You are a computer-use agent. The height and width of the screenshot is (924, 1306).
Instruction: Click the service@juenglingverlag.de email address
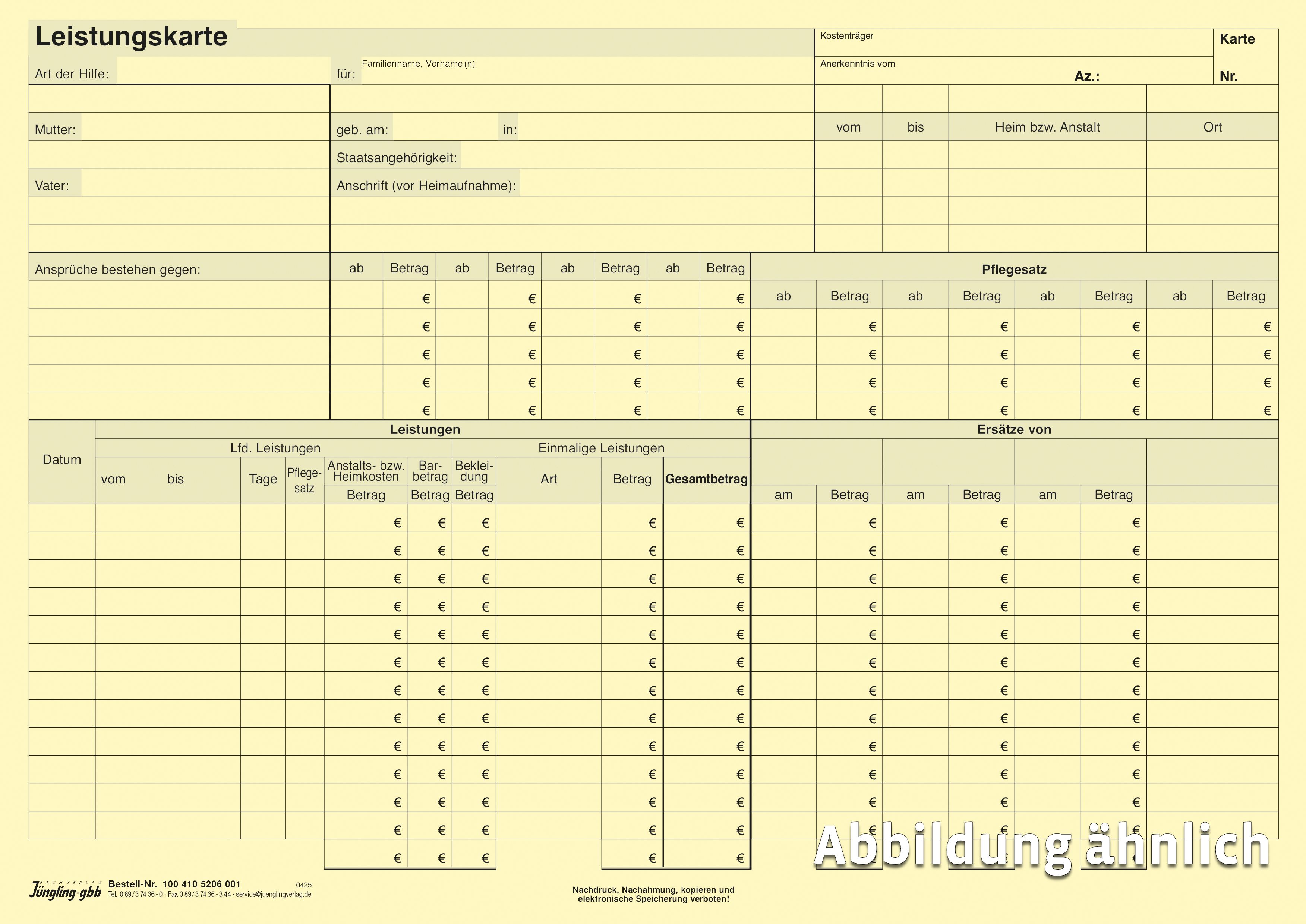point(274,895)
